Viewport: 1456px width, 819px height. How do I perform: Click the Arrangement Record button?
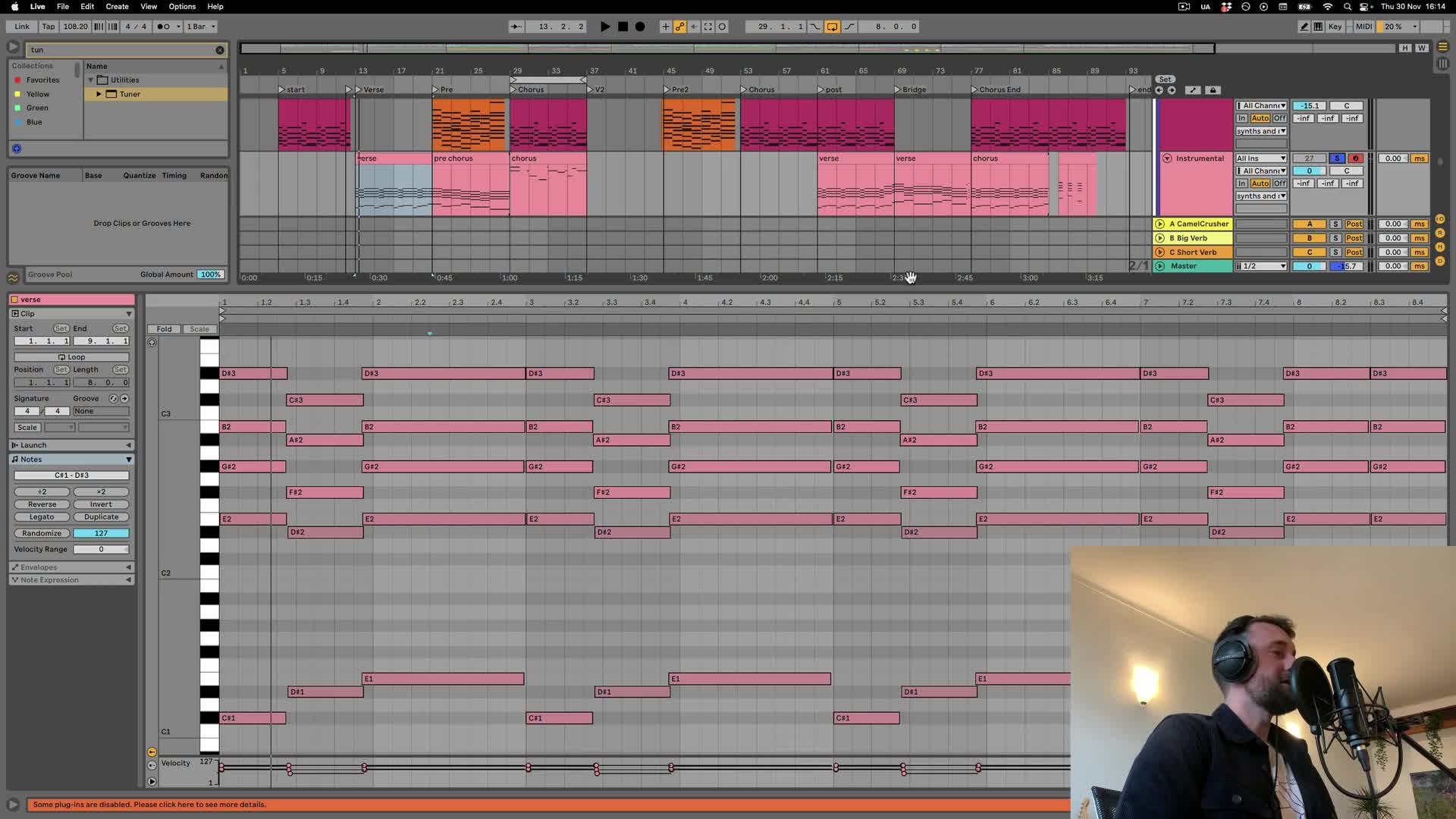(640, 27)
